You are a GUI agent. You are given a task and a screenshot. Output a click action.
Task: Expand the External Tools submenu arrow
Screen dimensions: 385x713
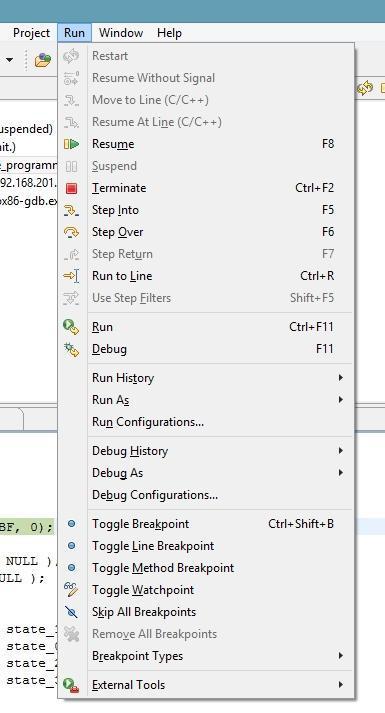[340, 685]
